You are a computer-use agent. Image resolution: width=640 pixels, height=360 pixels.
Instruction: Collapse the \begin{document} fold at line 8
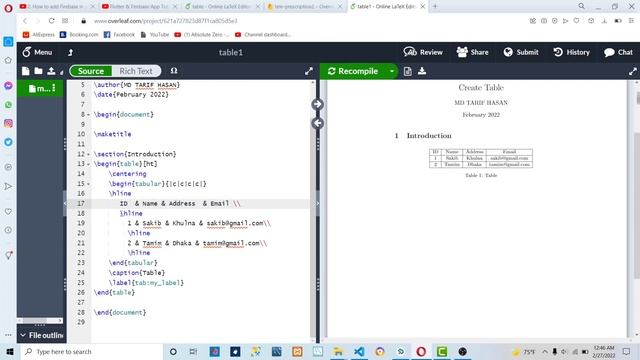pyautogui.click(x=89, y=115)
